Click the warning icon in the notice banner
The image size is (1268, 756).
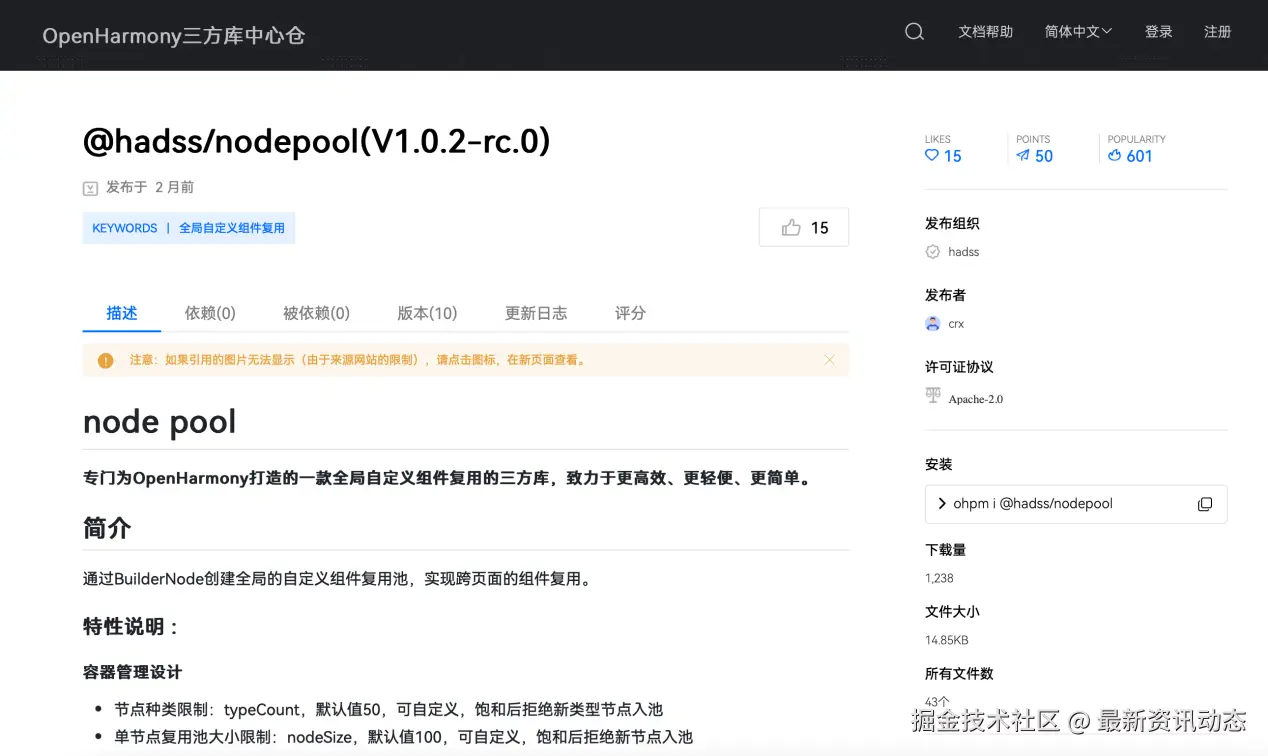(x=105, y=360)
